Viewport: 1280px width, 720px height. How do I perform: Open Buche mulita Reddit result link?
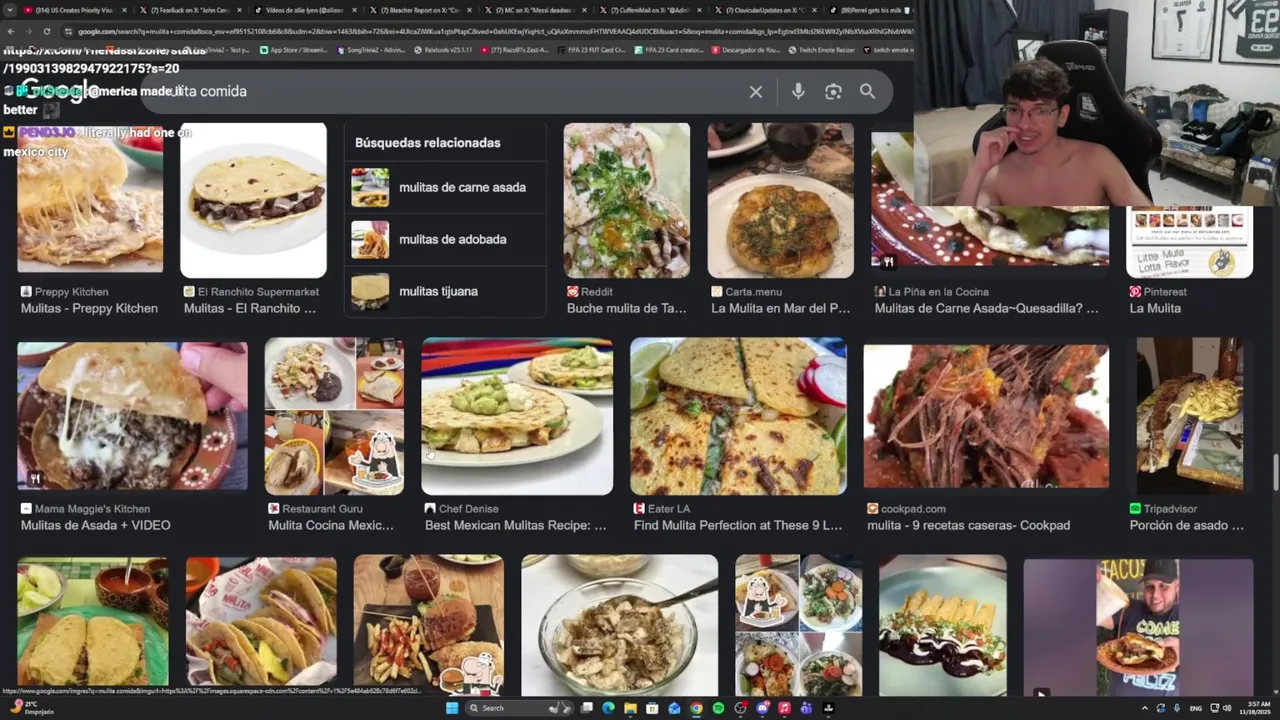(627, 308)
